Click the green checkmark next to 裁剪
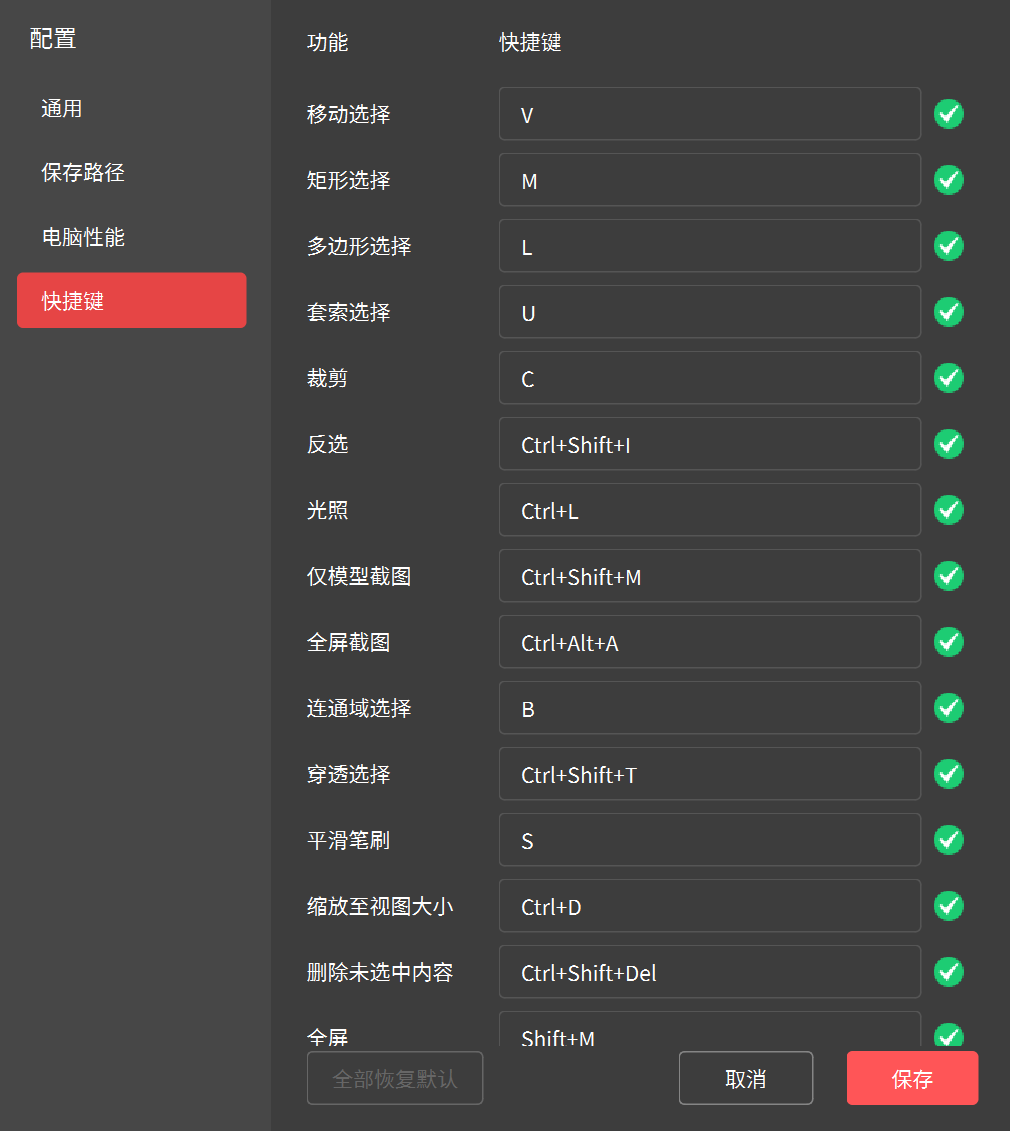 click(x=948, y=378)
